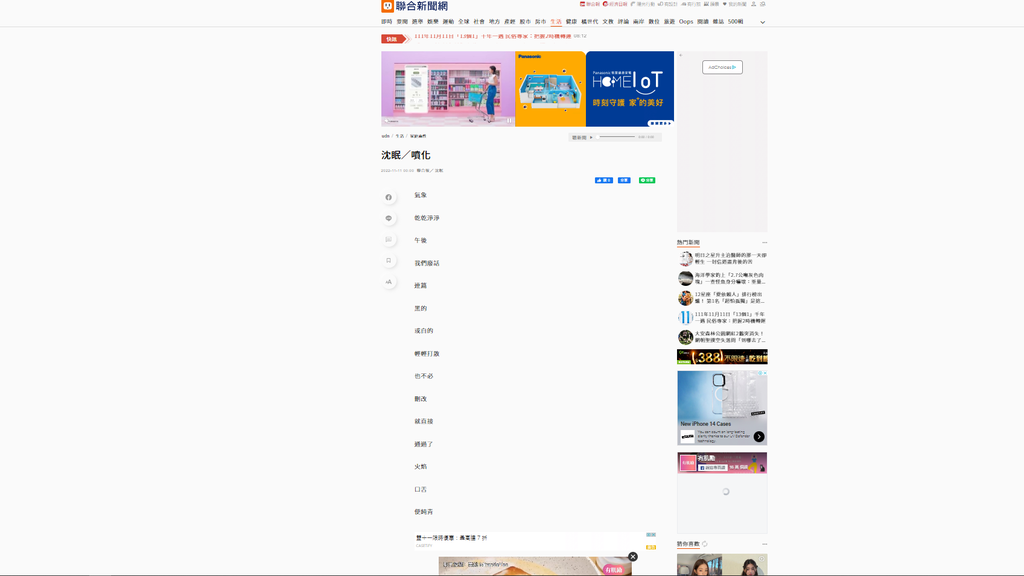The image size is (1024, 576).
Task: Click the Facebook Like button
Action: 604,180
